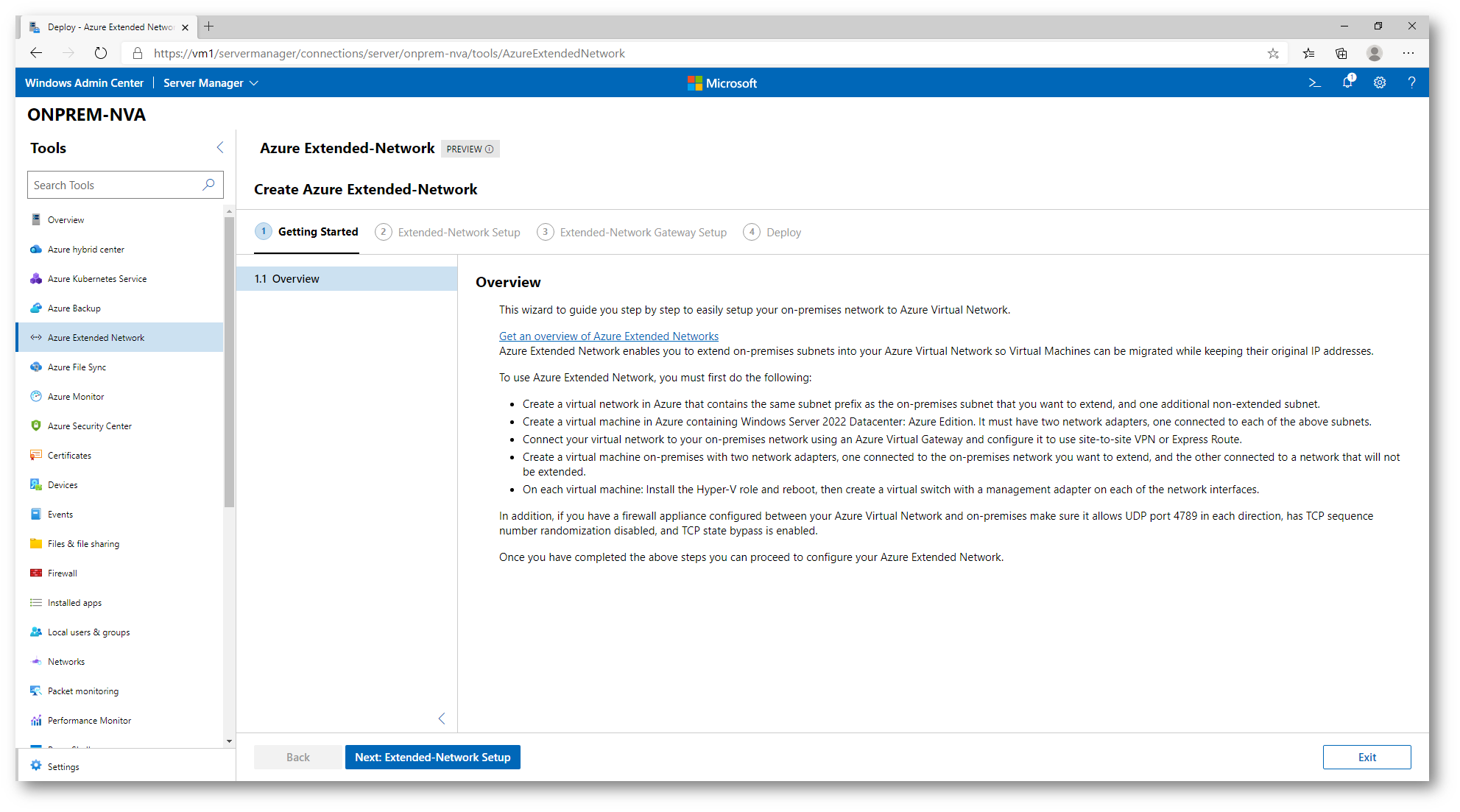Go to the Deploy step tab

[772, 232]
